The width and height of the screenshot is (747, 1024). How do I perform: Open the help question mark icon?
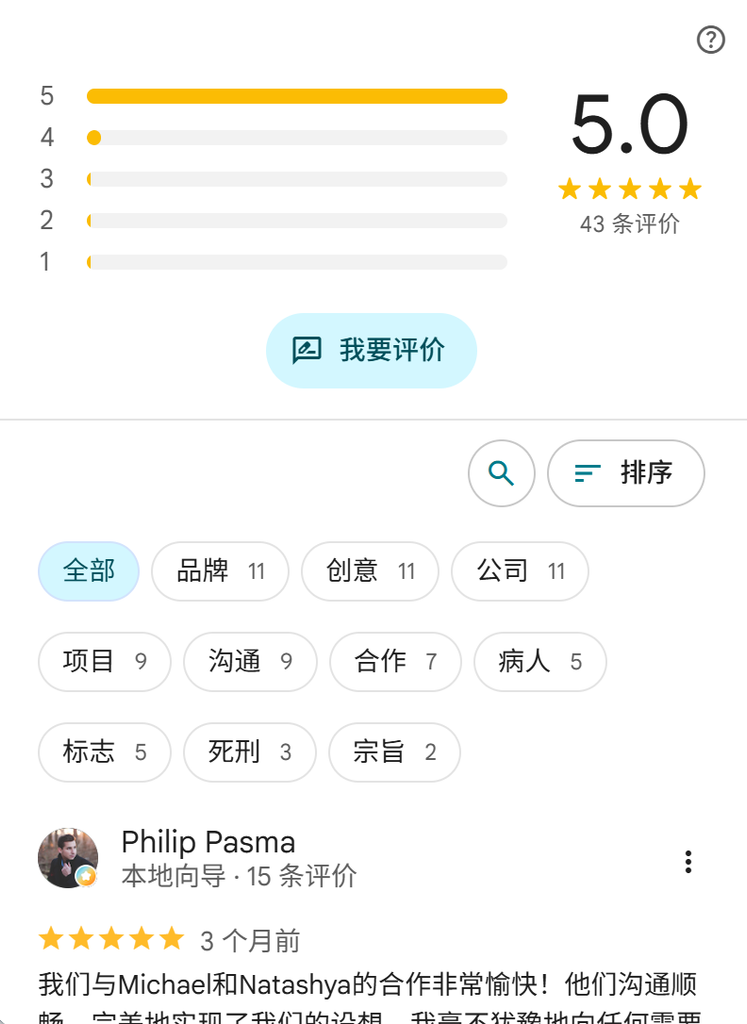tap(710, 40)
